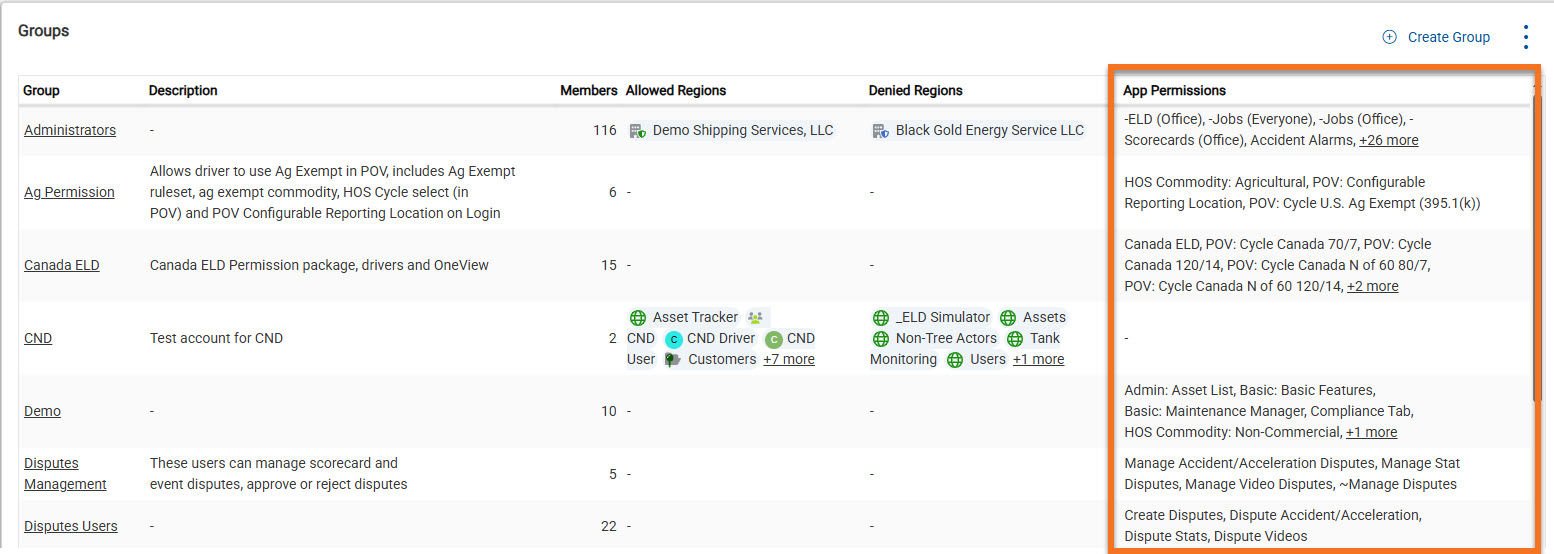This screenshot has height=554, width=1554.
Task: Click the Administrators member count 116
Action: tap(605, 130)
